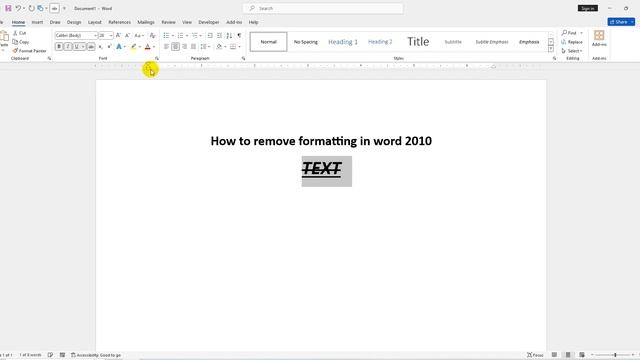Click the font color red A swatch
Screen dimensions: 640x360
pyautogui.click(x=148, y=47)
